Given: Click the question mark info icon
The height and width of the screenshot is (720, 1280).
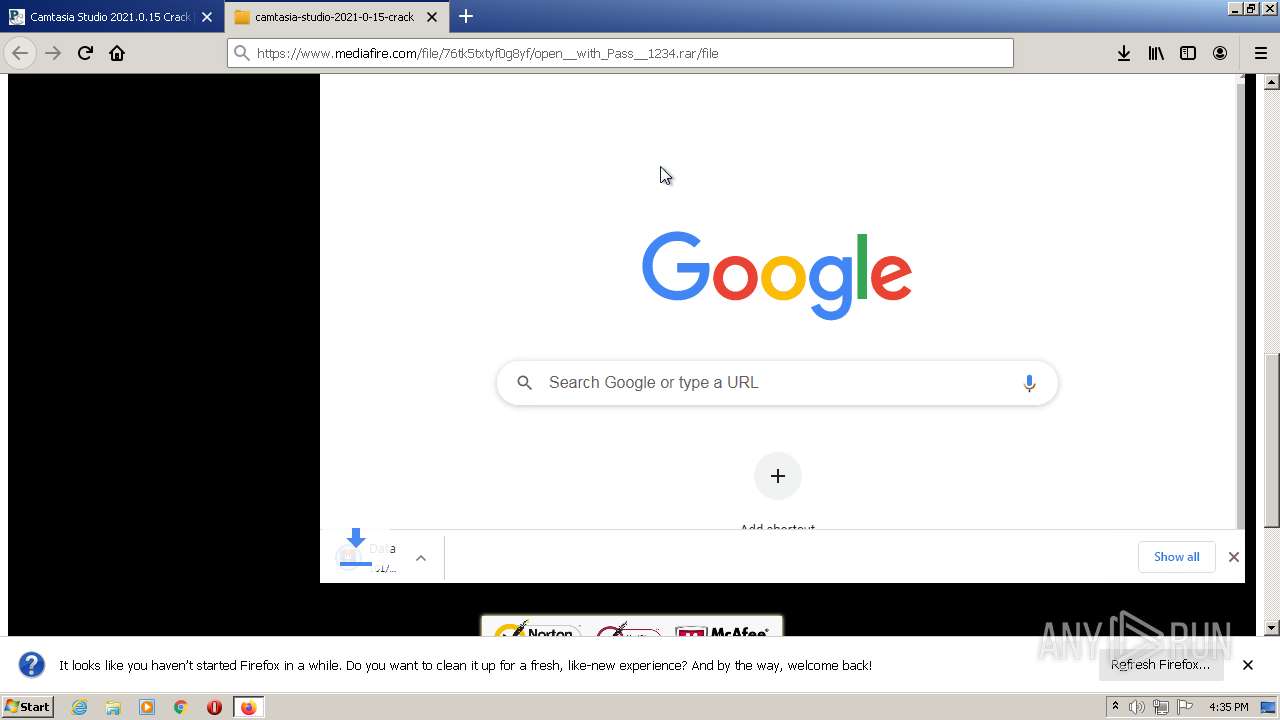Looking at the screenshot, I should (32, 665).
